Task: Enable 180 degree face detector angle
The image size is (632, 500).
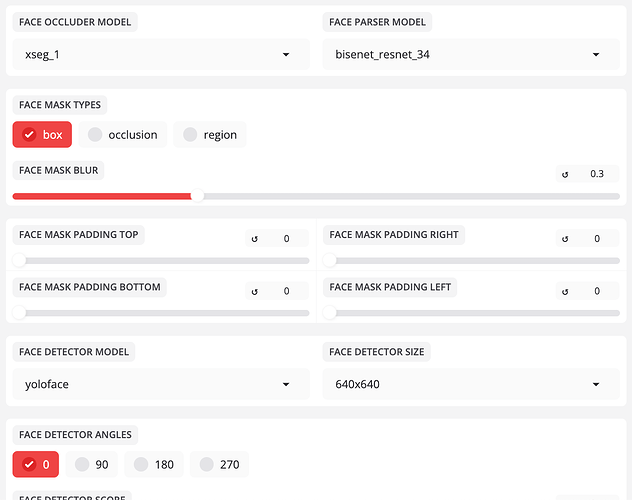Action: click(x=154, y=465)
